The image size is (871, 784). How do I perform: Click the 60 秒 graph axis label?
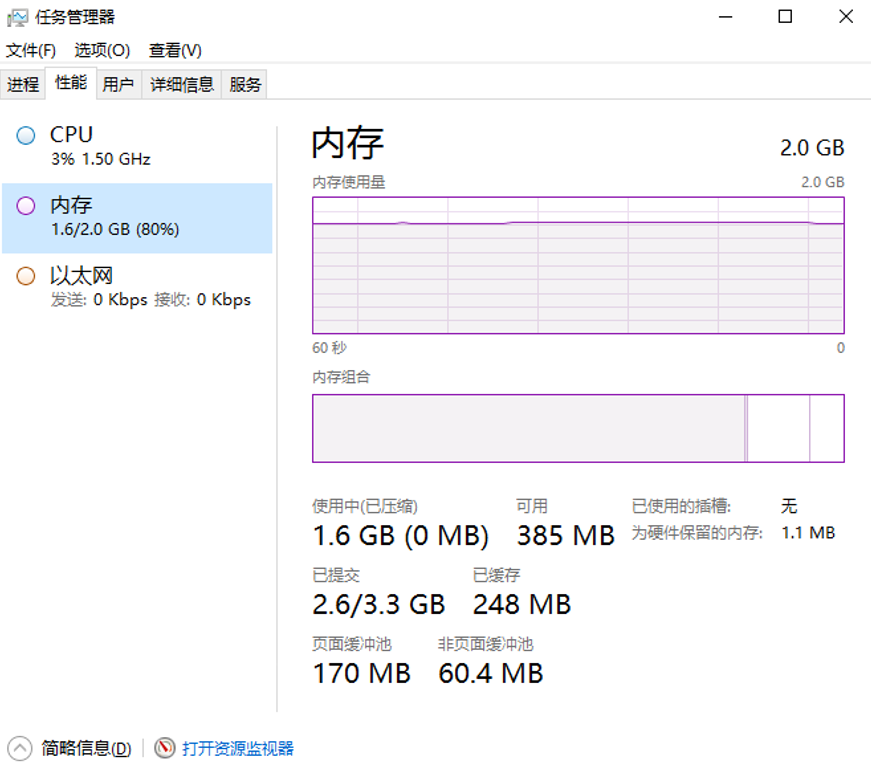[329, 348]
